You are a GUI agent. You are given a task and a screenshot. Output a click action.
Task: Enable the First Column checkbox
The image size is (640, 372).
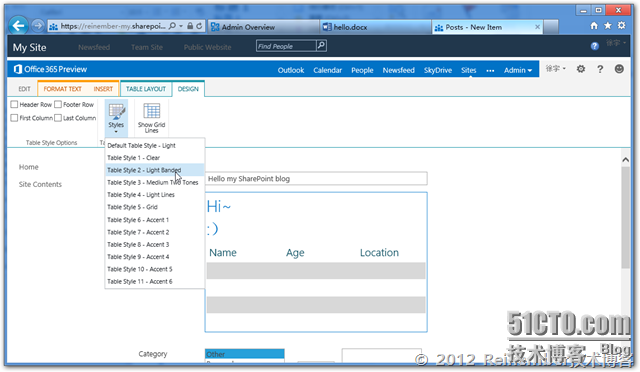tap(14, 118)
